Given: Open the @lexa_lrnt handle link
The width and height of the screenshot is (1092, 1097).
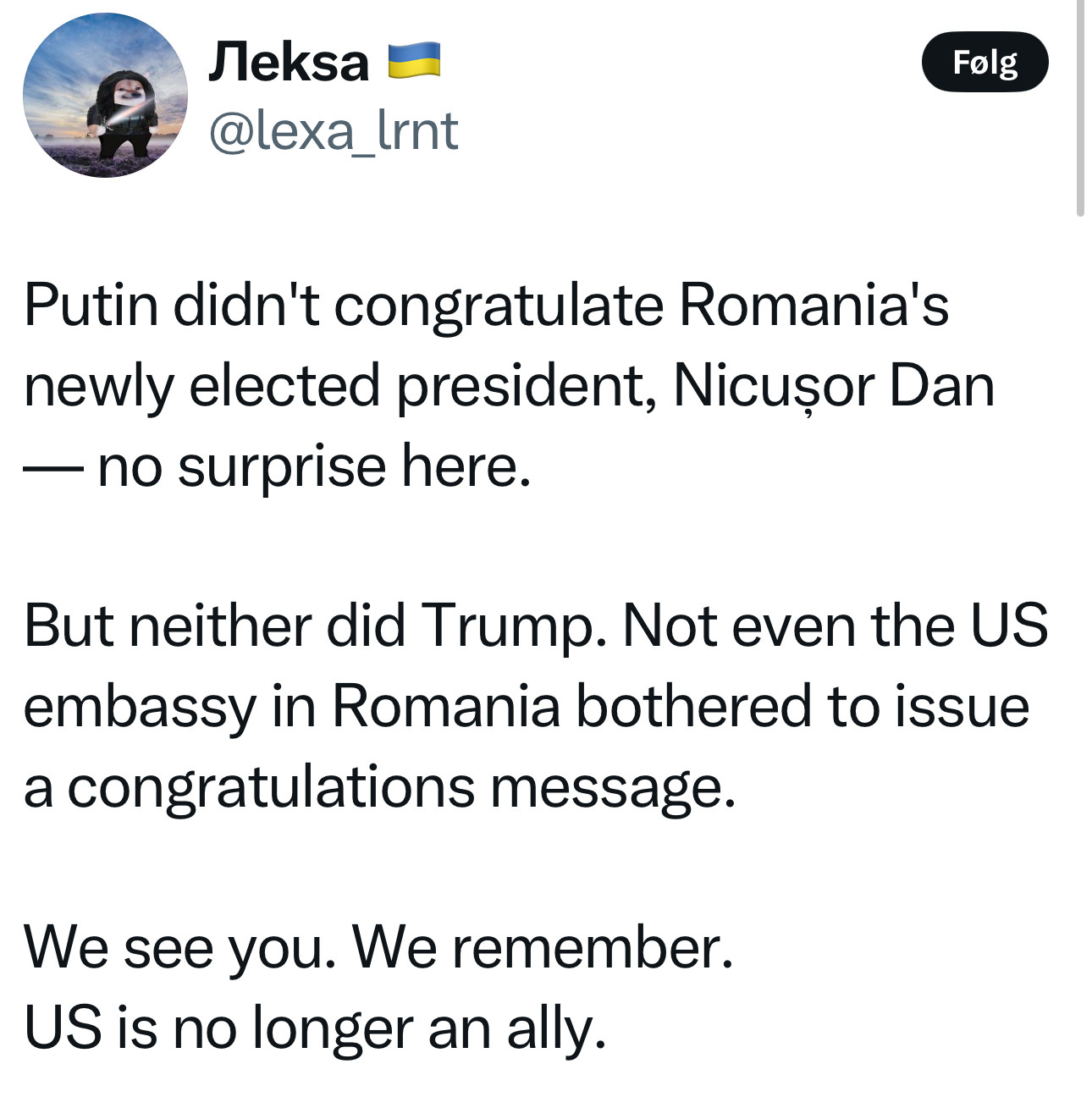Looking at the screenshot, I should [x=333, y=131].
